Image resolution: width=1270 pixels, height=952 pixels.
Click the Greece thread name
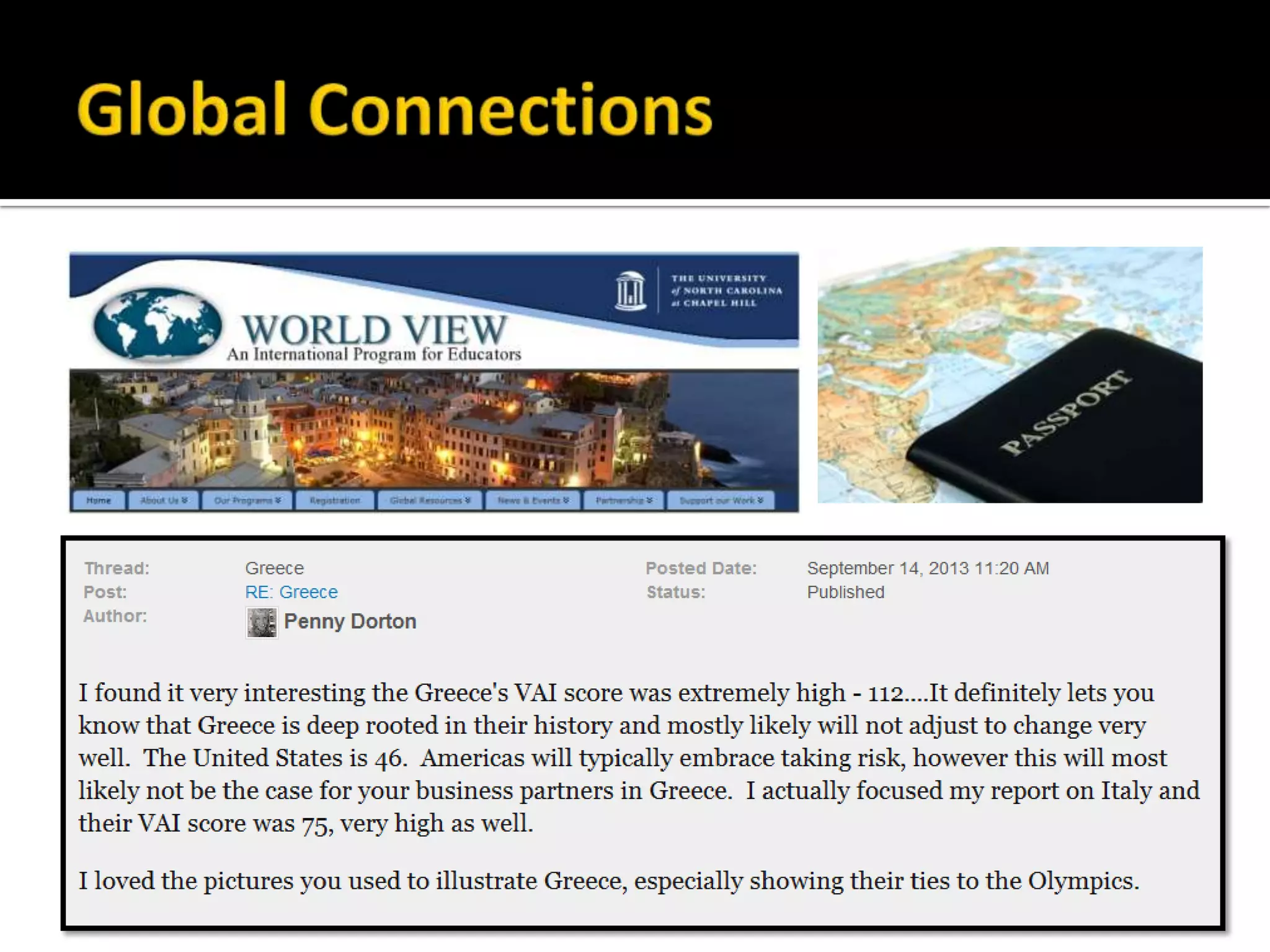pos(274,568)
